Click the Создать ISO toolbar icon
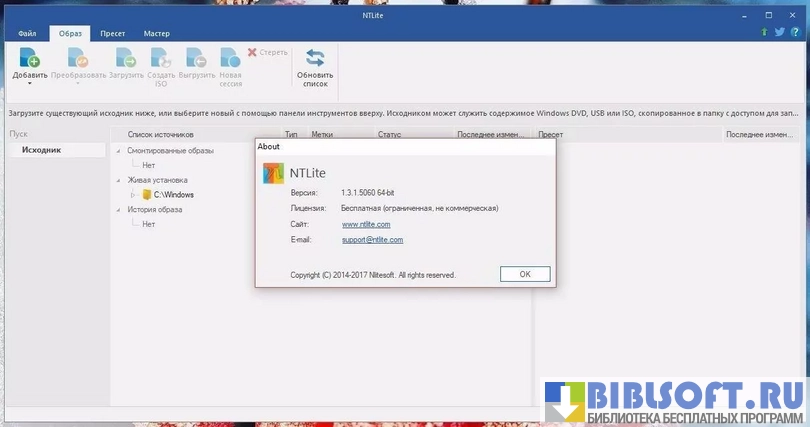The image size is (810, 427). click(x=160, y=58)
